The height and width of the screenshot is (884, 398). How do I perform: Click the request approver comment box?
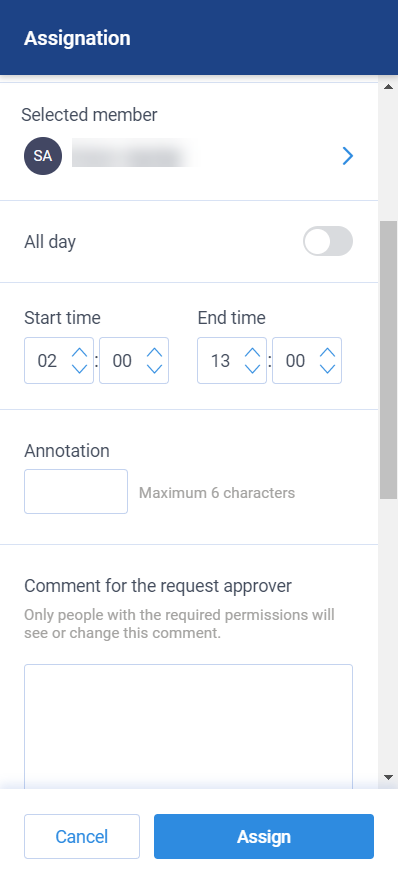[188, 727]
